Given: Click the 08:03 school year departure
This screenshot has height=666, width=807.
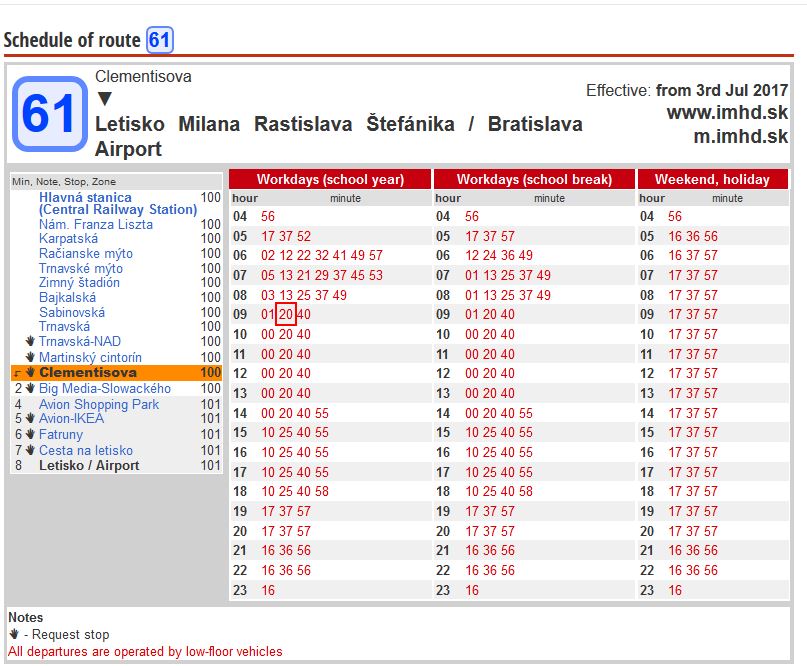Looking at the screenshot, I should tap(268, 295).
